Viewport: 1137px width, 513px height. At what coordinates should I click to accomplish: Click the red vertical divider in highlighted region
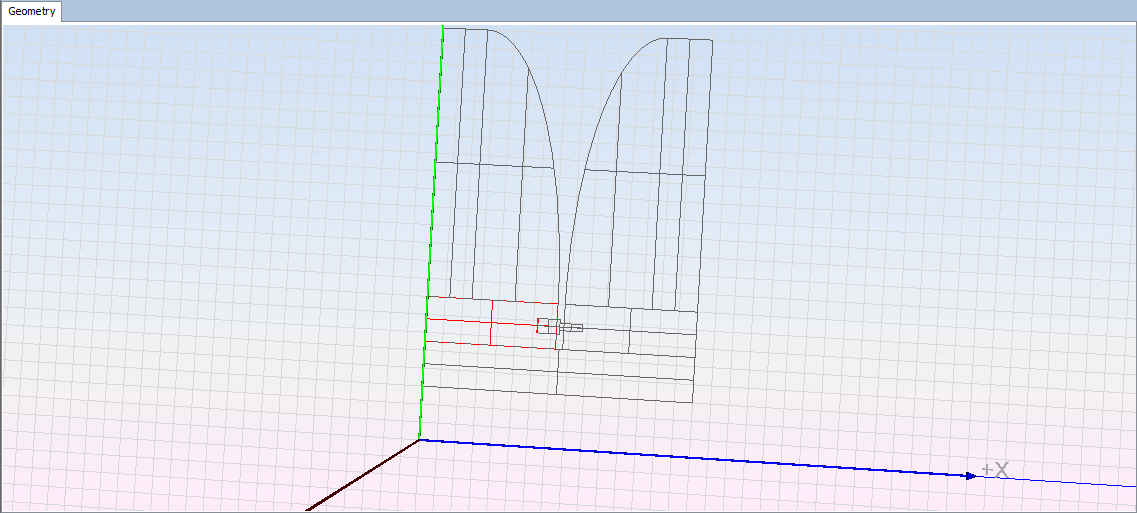492,323
